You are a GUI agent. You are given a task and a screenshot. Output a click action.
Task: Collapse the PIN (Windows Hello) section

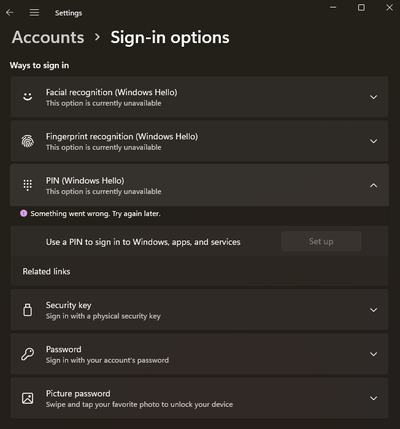tap(374, 185)
